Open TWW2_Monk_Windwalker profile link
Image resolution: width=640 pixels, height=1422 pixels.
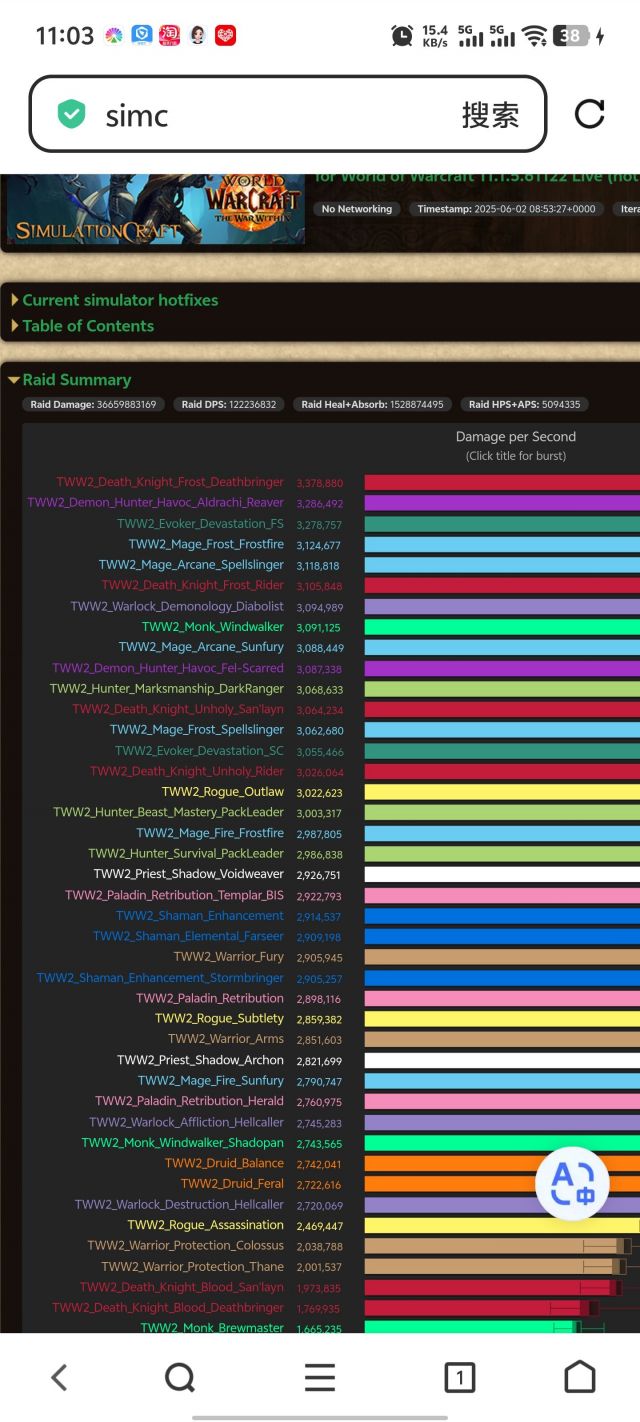click(212, 627)
